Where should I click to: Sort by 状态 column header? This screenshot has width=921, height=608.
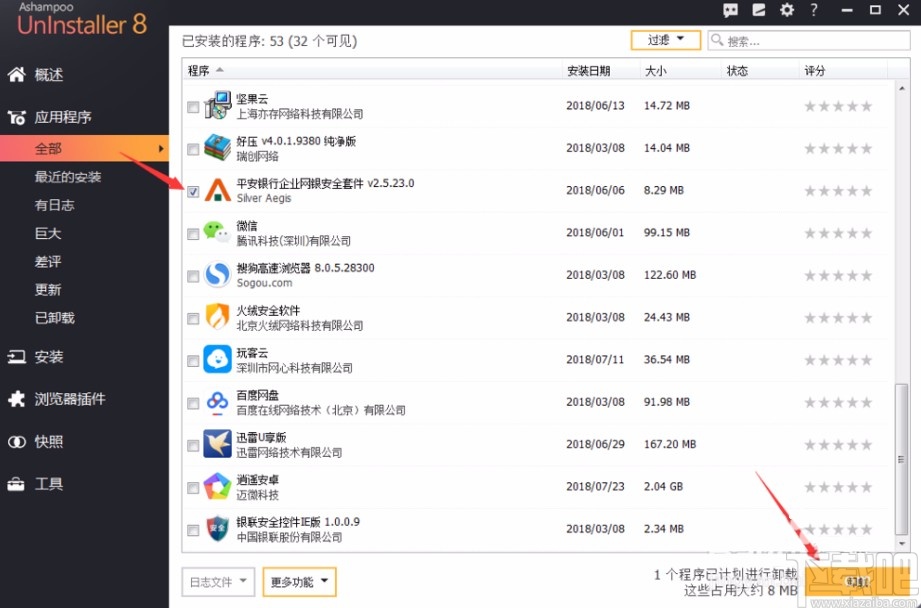tap(760, 70)
